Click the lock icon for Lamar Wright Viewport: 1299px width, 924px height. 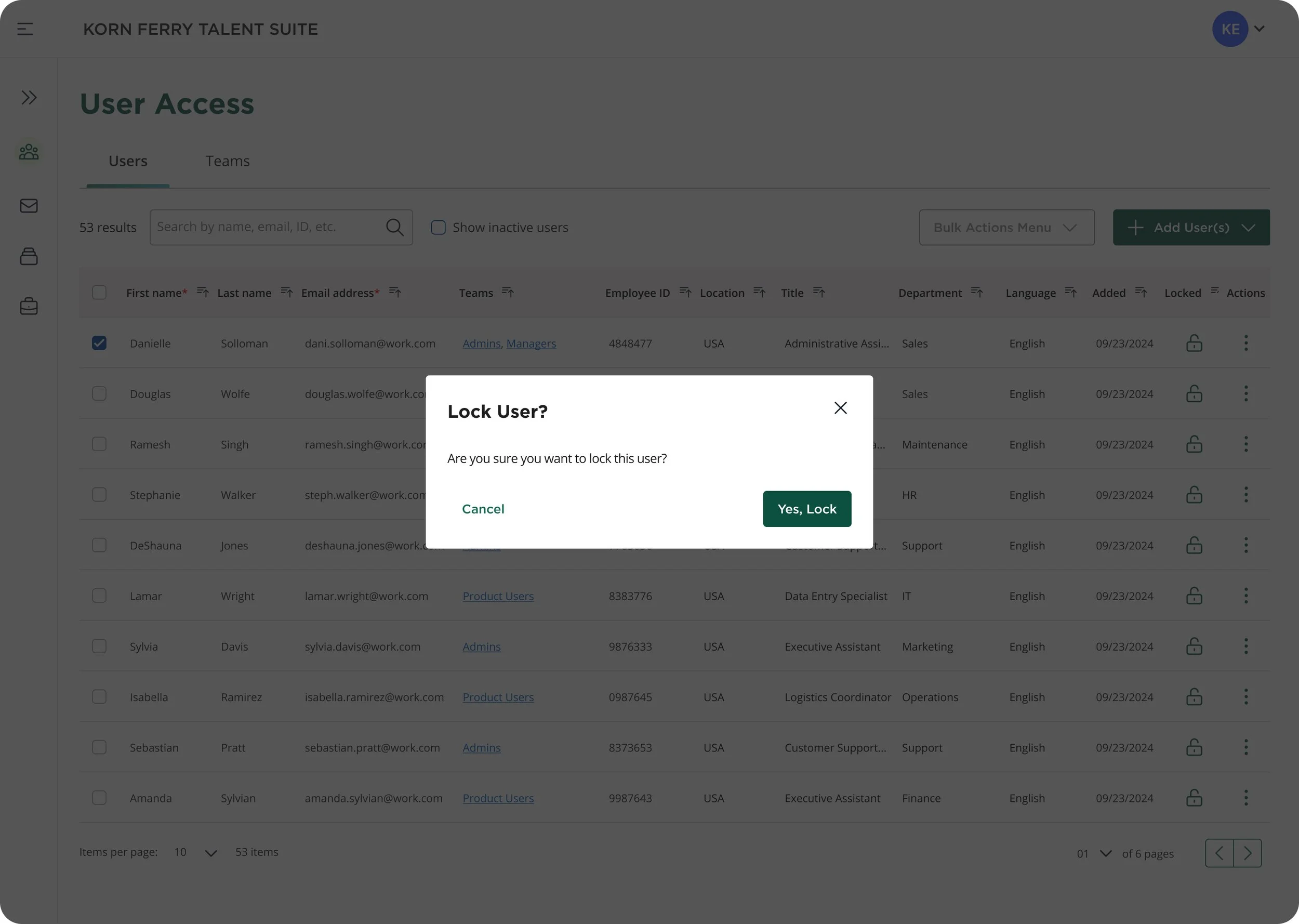1194,596
